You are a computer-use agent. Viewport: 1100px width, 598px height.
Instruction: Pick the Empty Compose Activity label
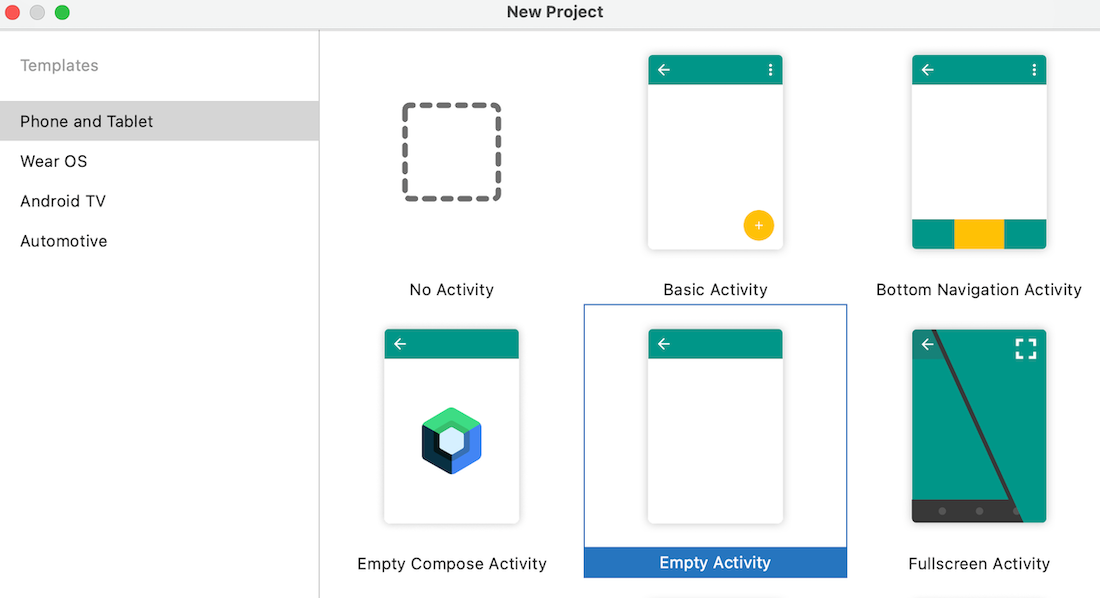452,564
